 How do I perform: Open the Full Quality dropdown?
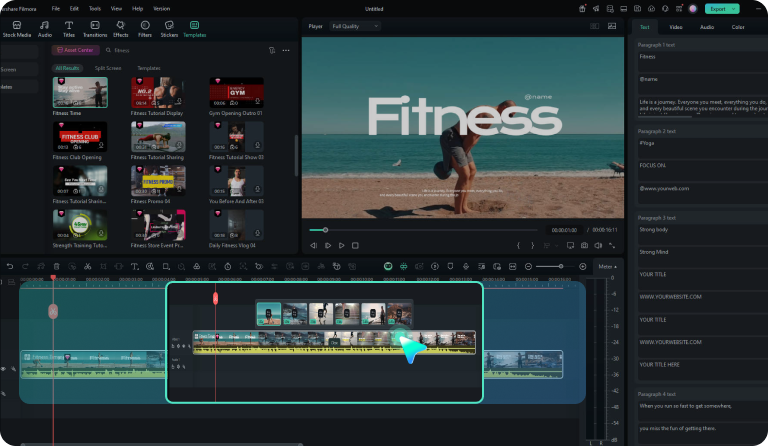pyautogui.click(x=355, y=26)
